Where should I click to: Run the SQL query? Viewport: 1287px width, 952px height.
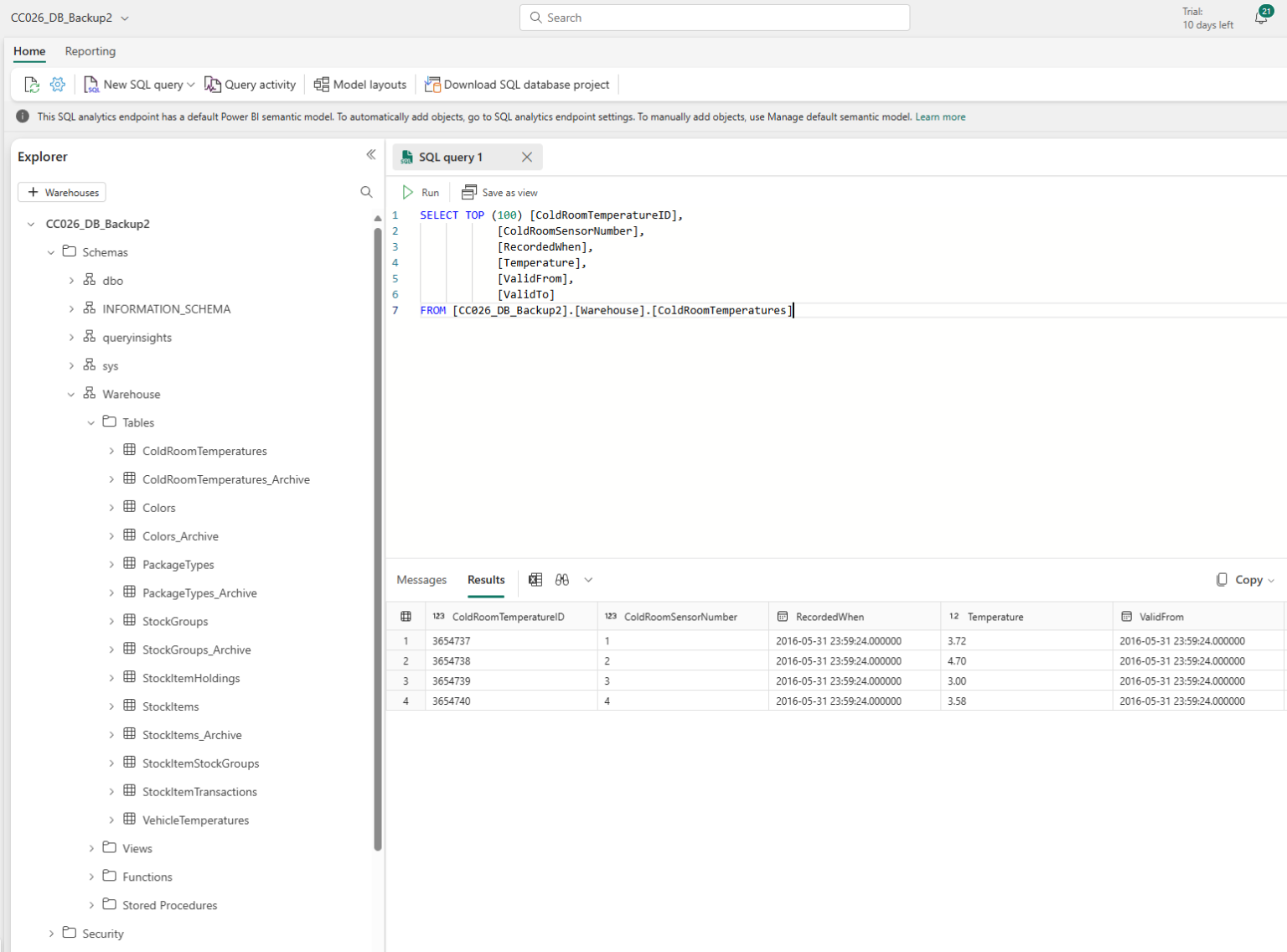tap(421, 192)
